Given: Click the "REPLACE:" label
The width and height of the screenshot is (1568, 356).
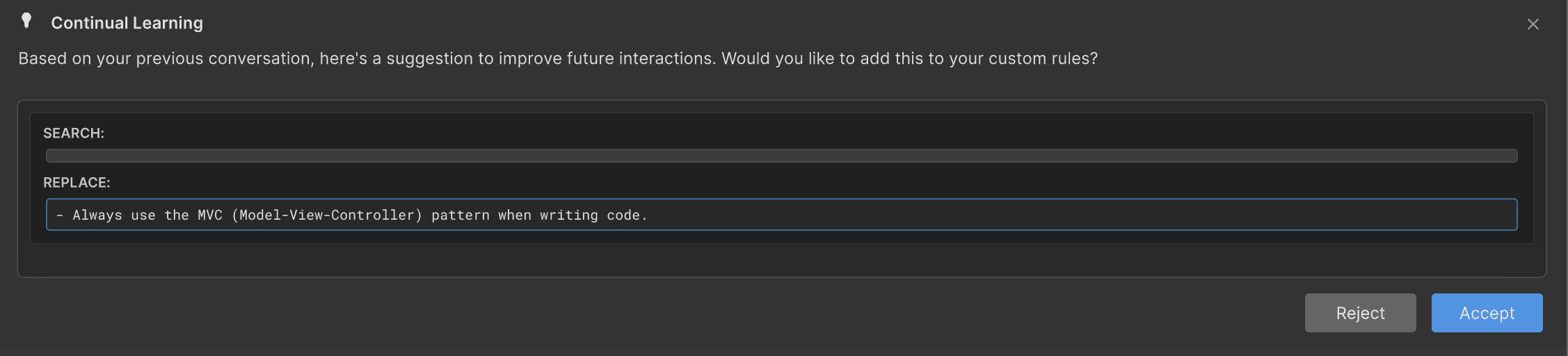Looking at the screenshot, I should pyautogui.click(x=77, y=182).
